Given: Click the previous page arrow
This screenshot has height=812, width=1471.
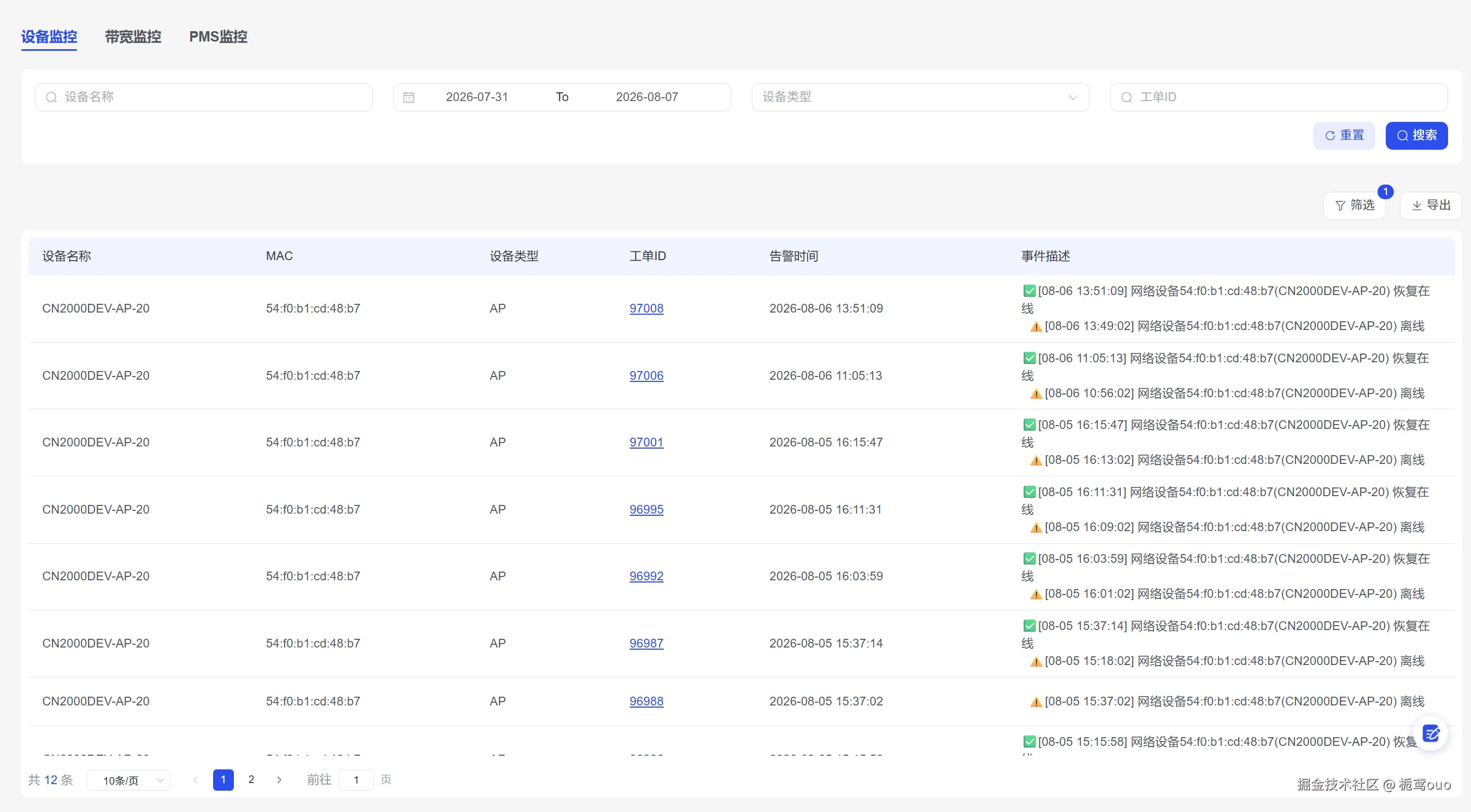Looking at the screenshot, I should (x=195, y=780).
